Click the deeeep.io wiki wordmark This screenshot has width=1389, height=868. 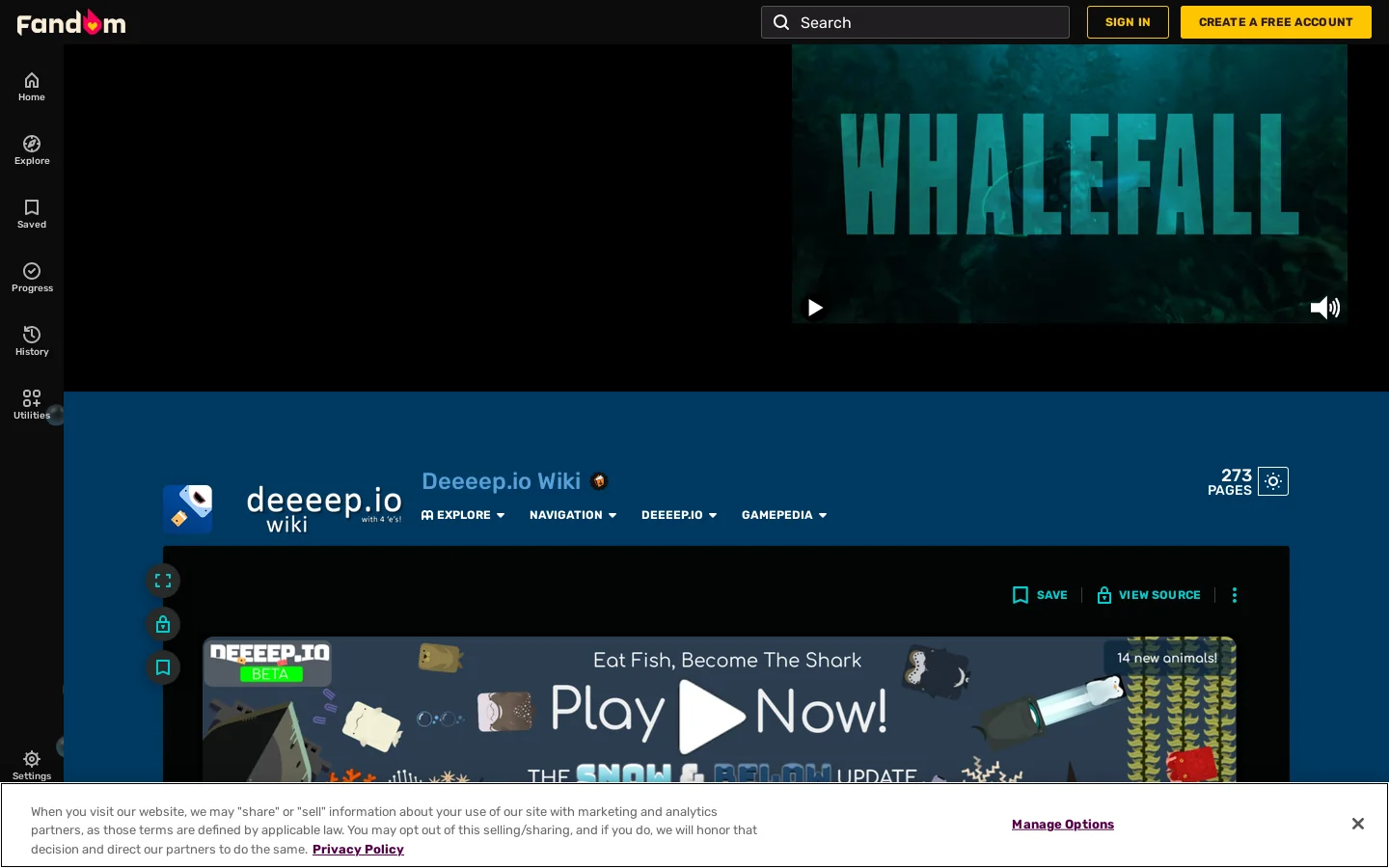324,509
